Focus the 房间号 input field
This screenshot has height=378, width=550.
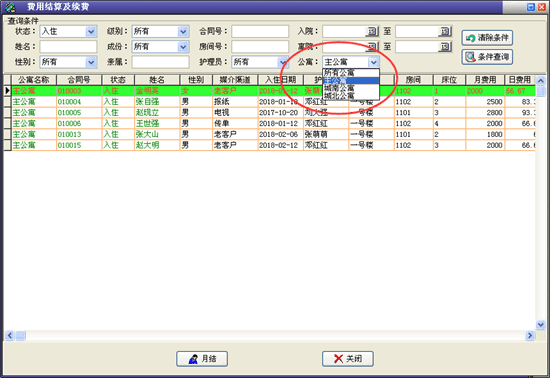tap(260, 47)
